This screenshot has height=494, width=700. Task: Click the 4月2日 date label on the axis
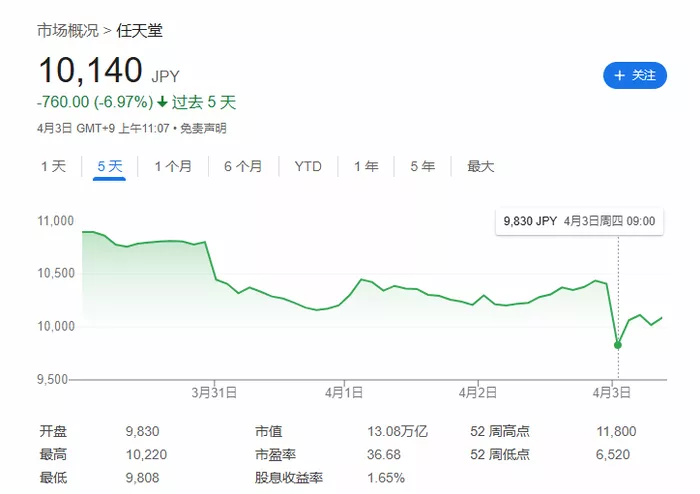[x=479, y=392]
